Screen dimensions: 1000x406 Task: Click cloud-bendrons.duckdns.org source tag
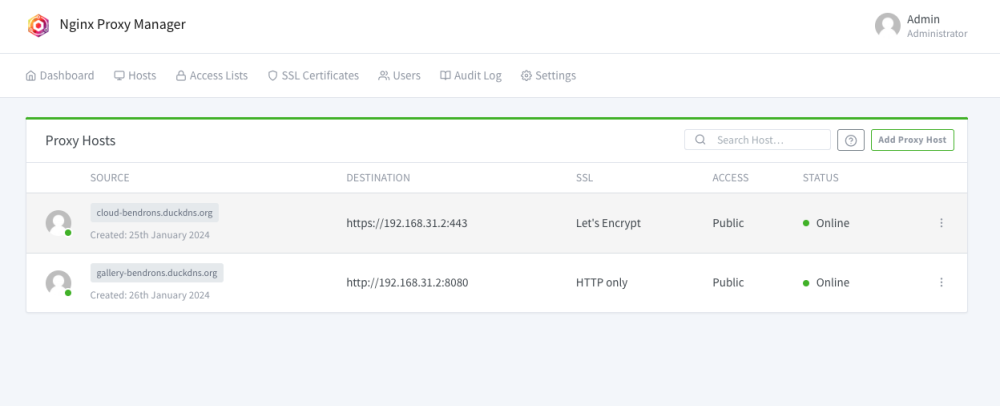(x=154, y=213)
